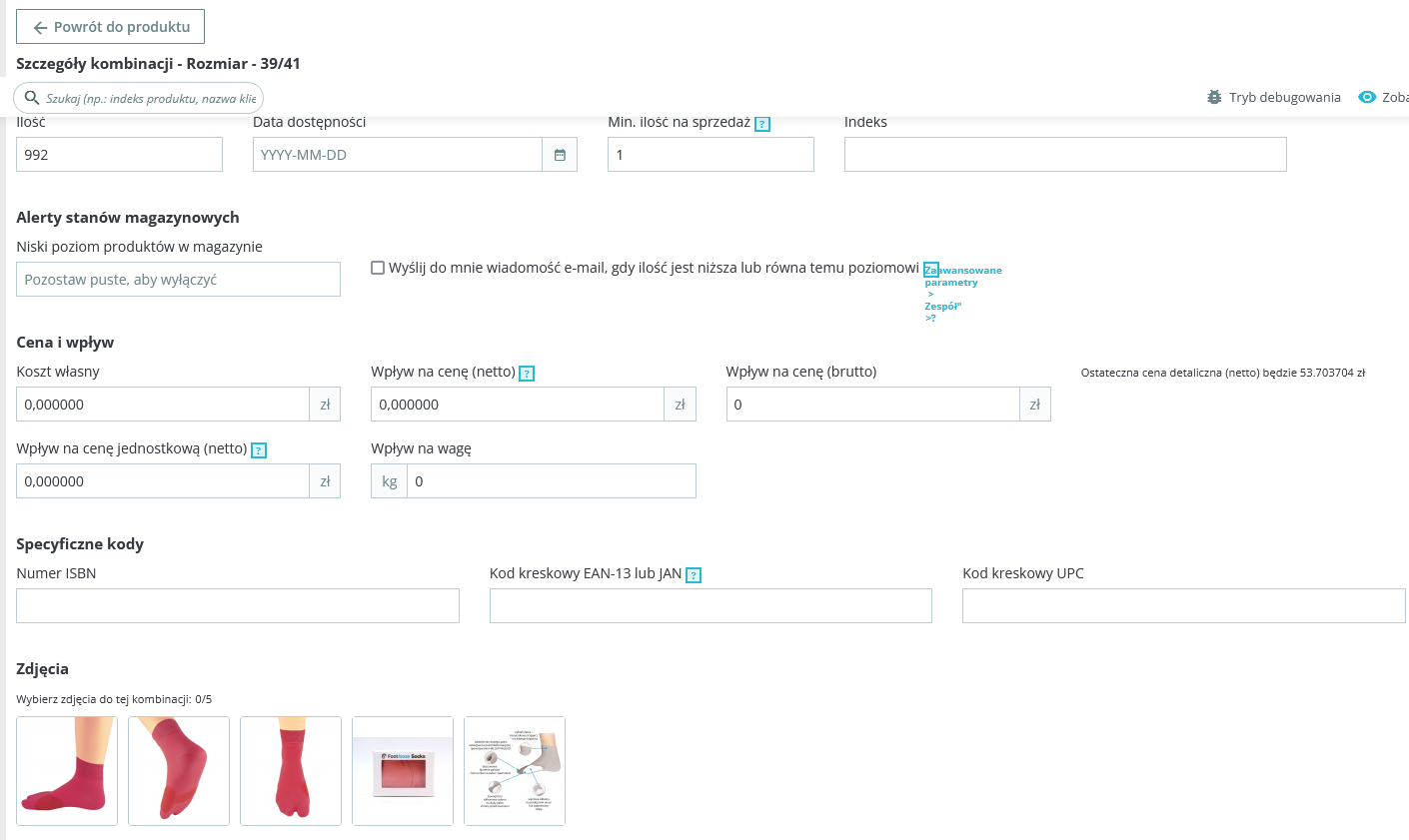Select the packaged socks box thumbnail

(403, 770)
